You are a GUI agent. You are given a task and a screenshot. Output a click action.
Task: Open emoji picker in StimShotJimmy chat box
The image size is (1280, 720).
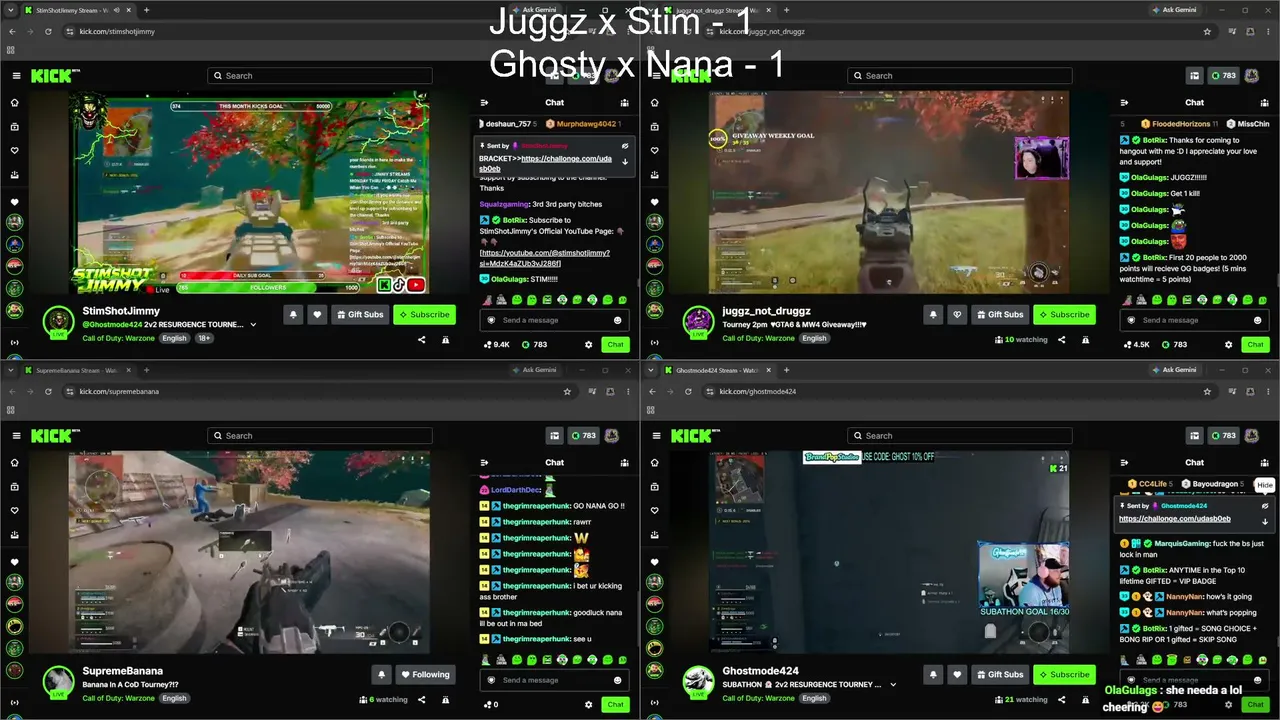point(617,320)
